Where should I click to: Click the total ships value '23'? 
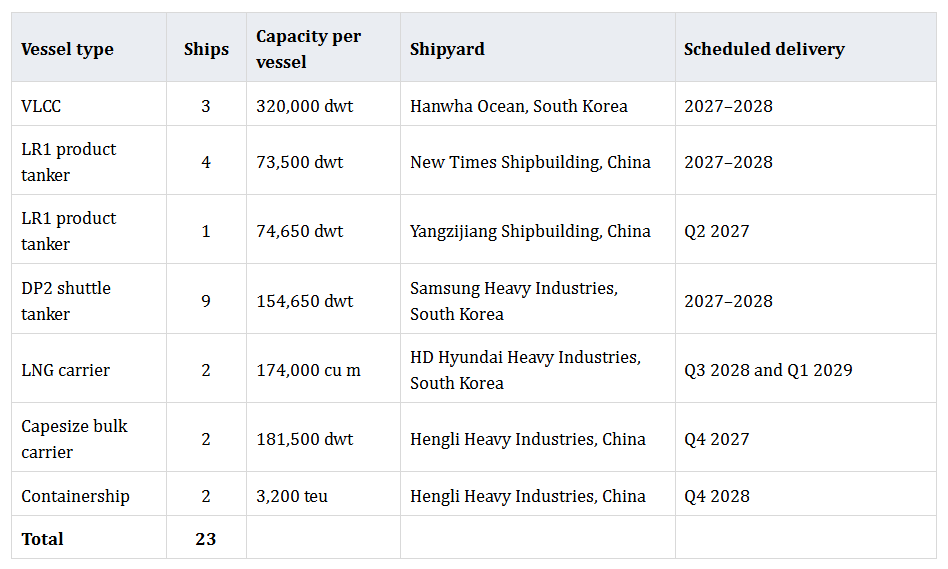pyautogui.click(x=206, y=539)
